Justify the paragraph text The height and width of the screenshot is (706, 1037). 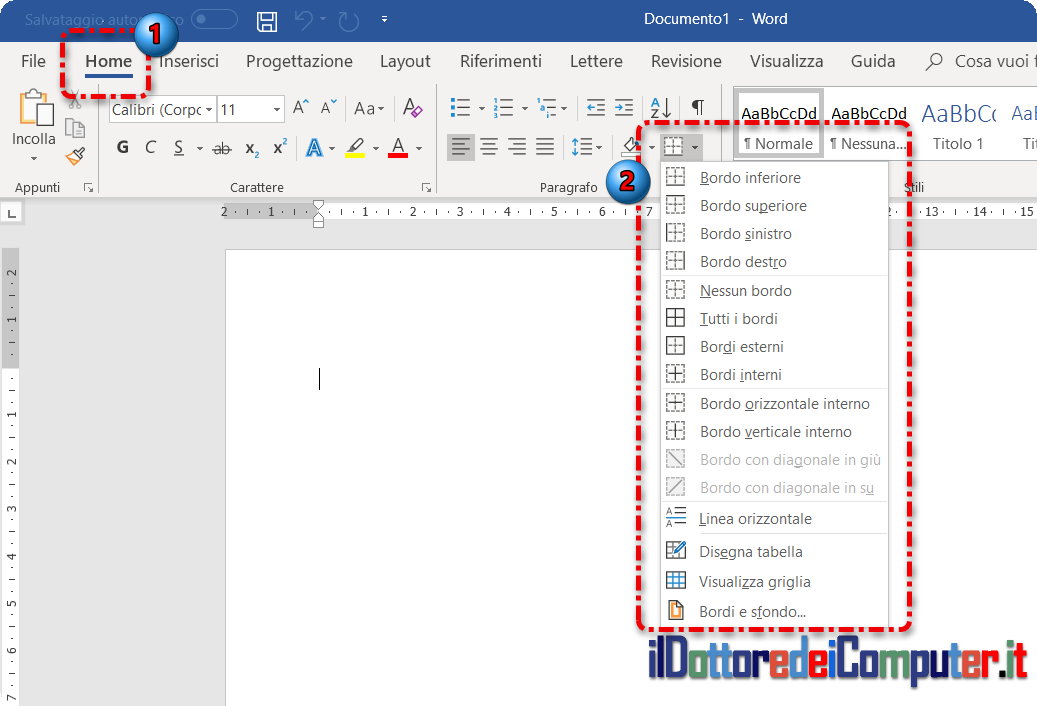544,146
